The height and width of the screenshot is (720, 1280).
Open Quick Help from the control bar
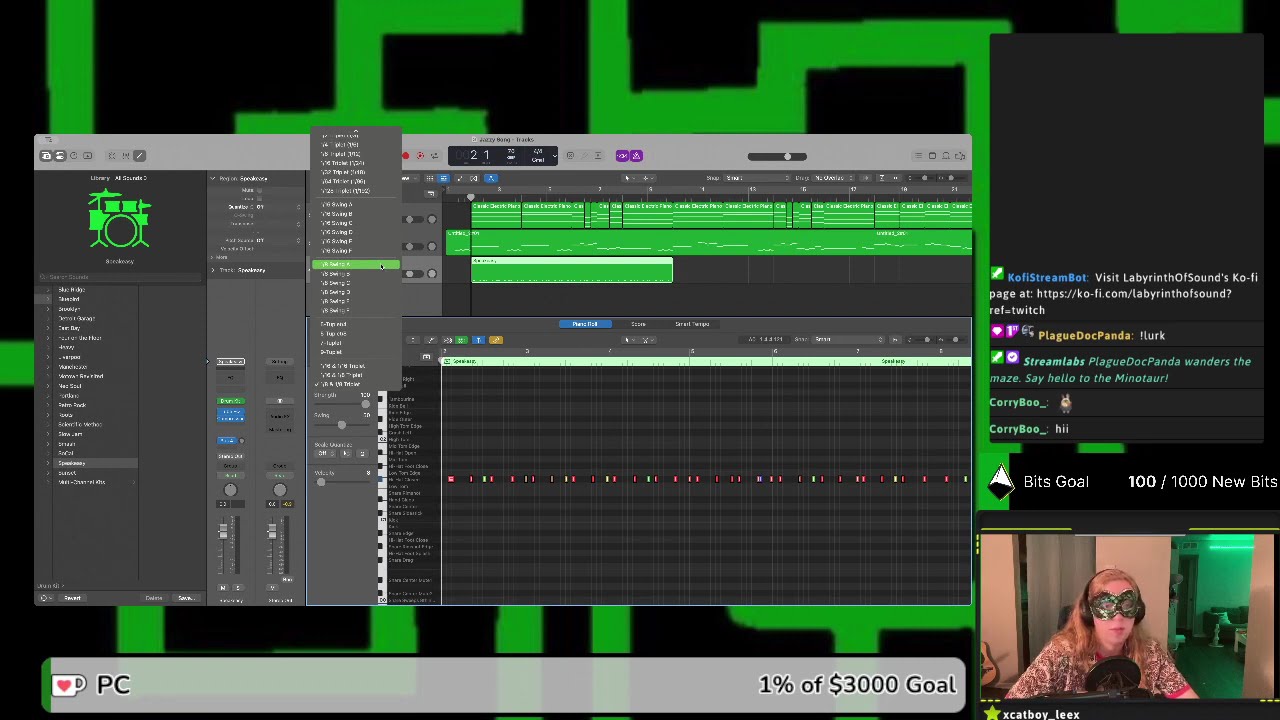pos(74,155)
